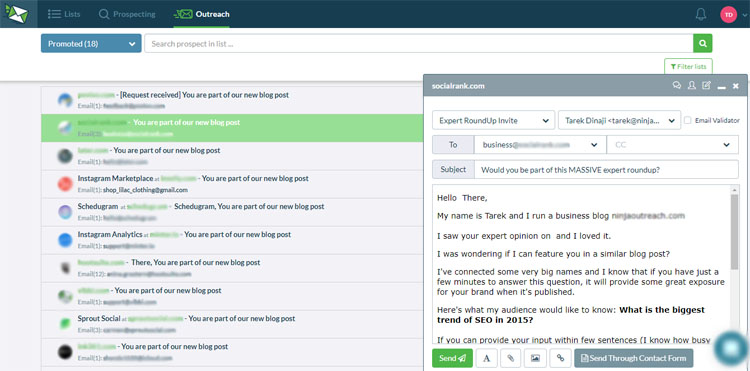Viewport: 750px width, 371px height.
Task: Click shop_lilac_clothing@gmail.com email address
Action: click(145, 190)
